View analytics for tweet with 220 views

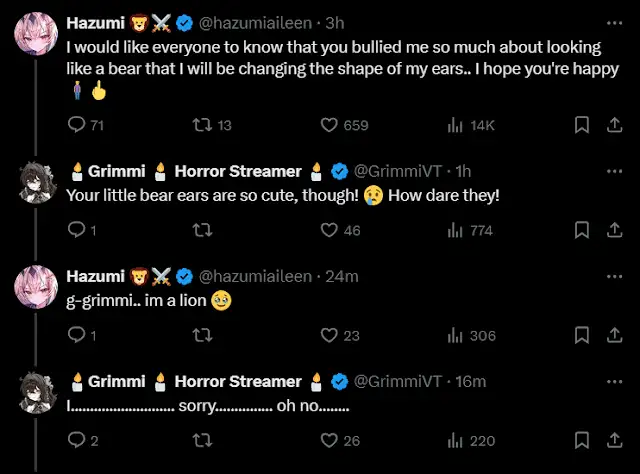(455, 440)
